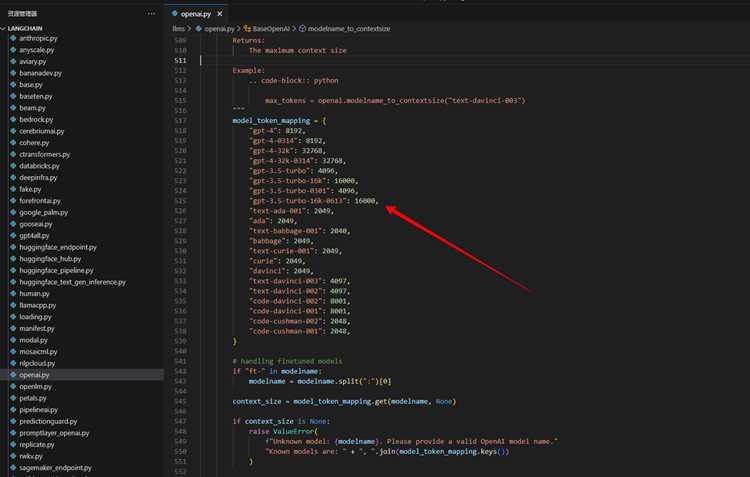Open bedrock.py file

36,120
